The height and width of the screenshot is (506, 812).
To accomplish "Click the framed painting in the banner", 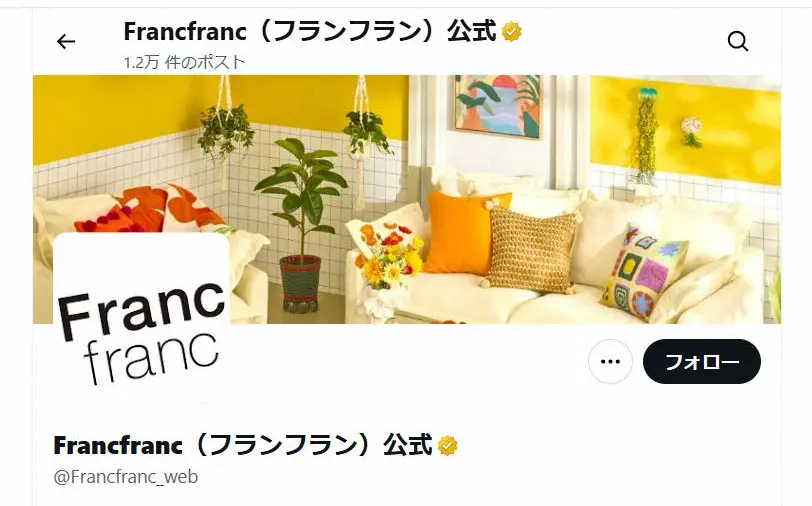I will (x=498, y=107).
